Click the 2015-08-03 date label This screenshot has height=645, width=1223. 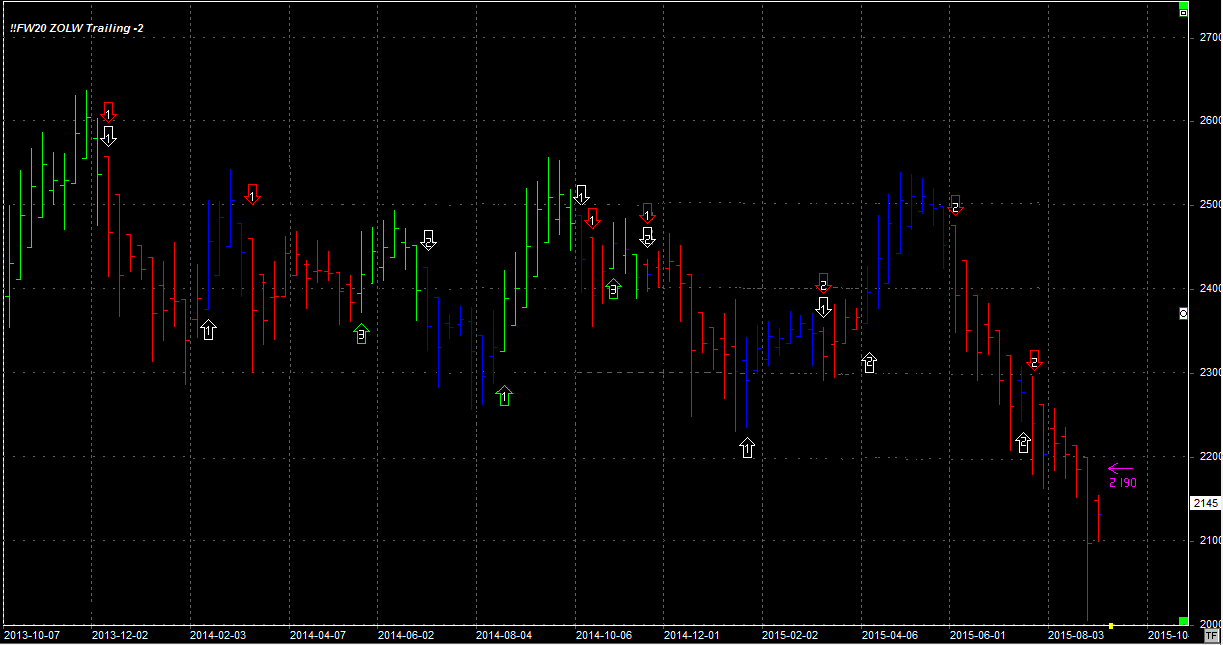pyautogui.click(x=1076, y=635)
